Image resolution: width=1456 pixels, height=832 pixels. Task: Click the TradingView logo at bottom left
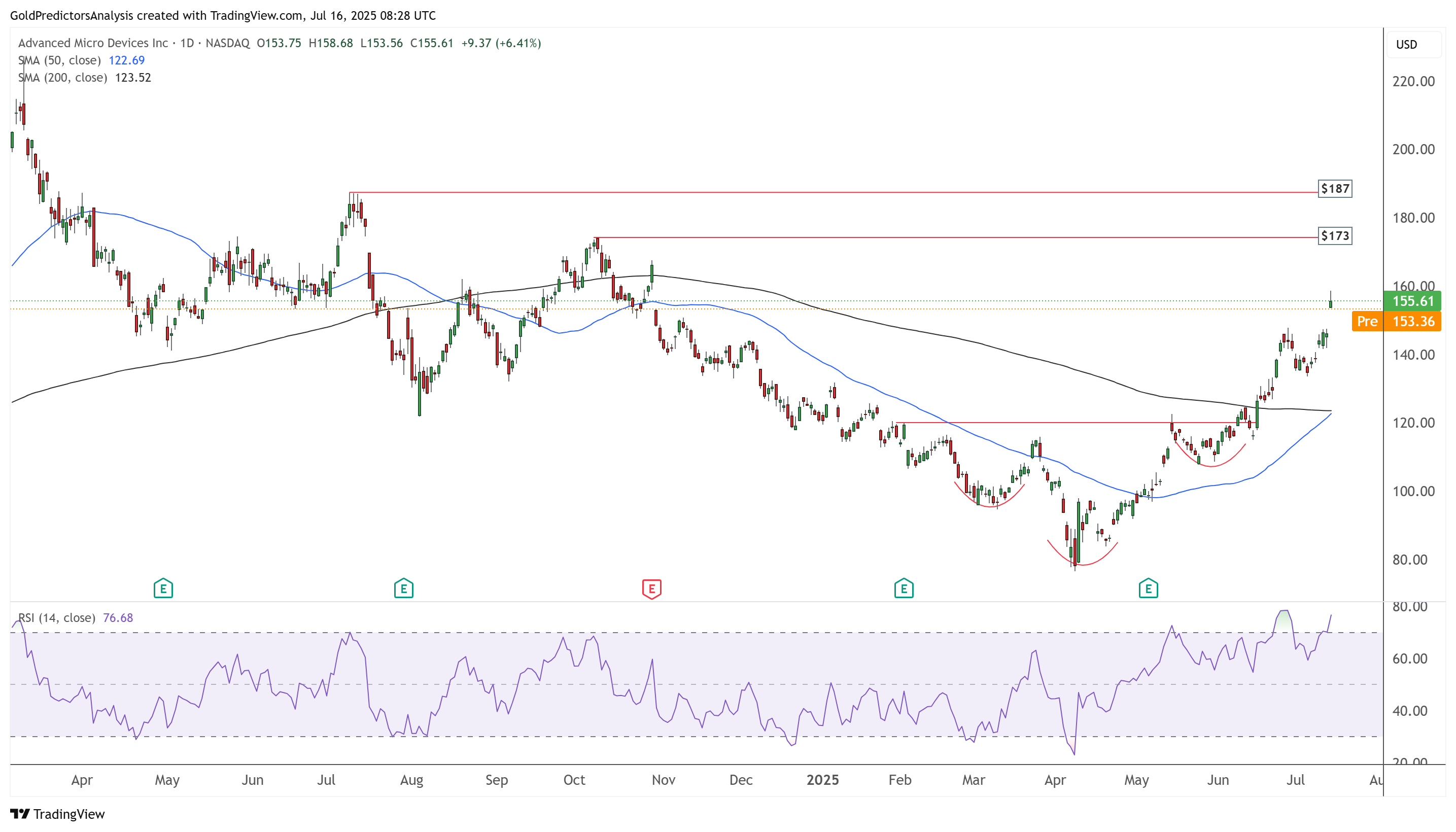pyautogui.click(x=58, y=814)
